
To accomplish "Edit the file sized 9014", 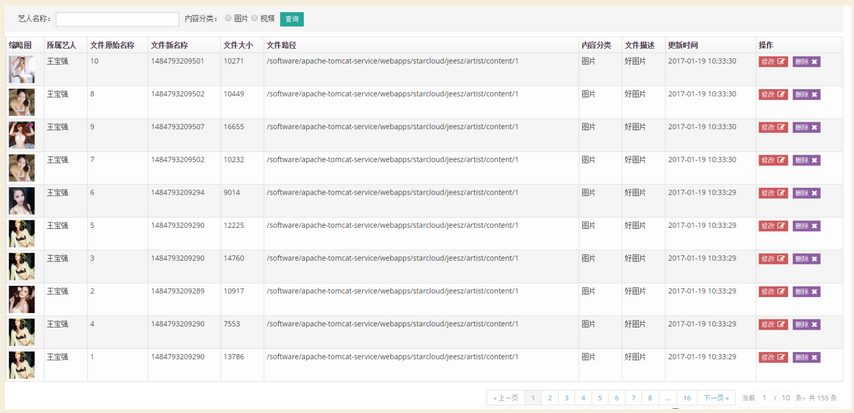I will 773,193.
